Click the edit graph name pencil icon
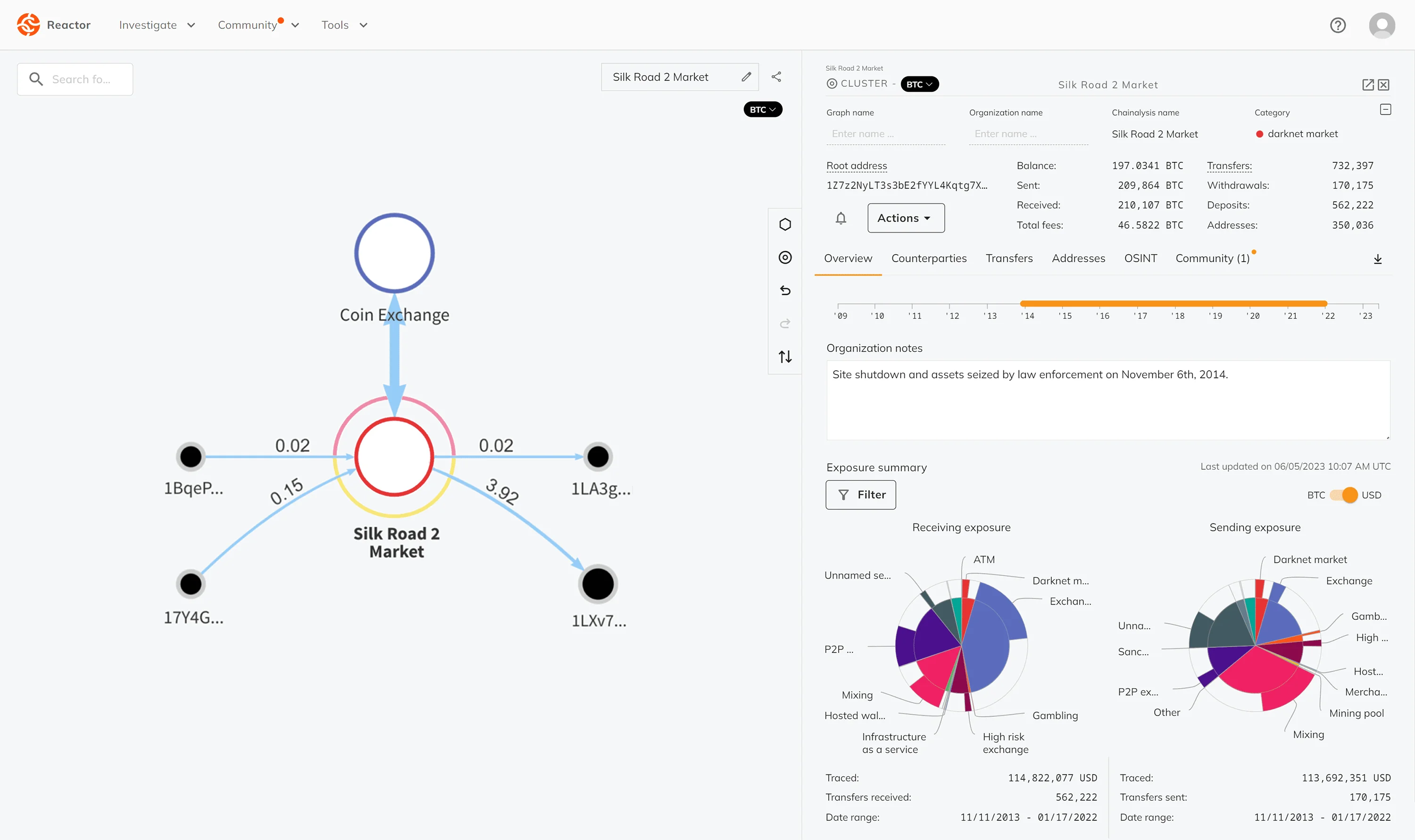Image resolution: width=1415 pixels, height=840 pixels. coord(747,77)
